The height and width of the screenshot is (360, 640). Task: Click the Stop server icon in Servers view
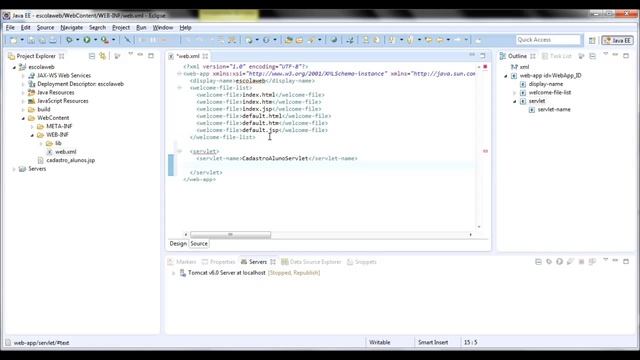tap(581, 262)
